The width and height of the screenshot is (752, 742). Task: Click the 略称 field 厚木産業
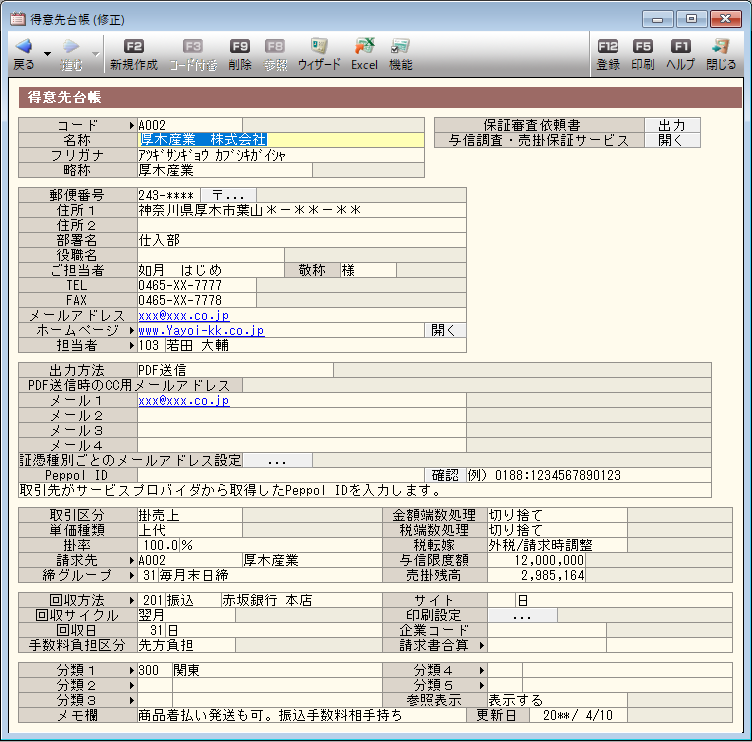(224, 170)
